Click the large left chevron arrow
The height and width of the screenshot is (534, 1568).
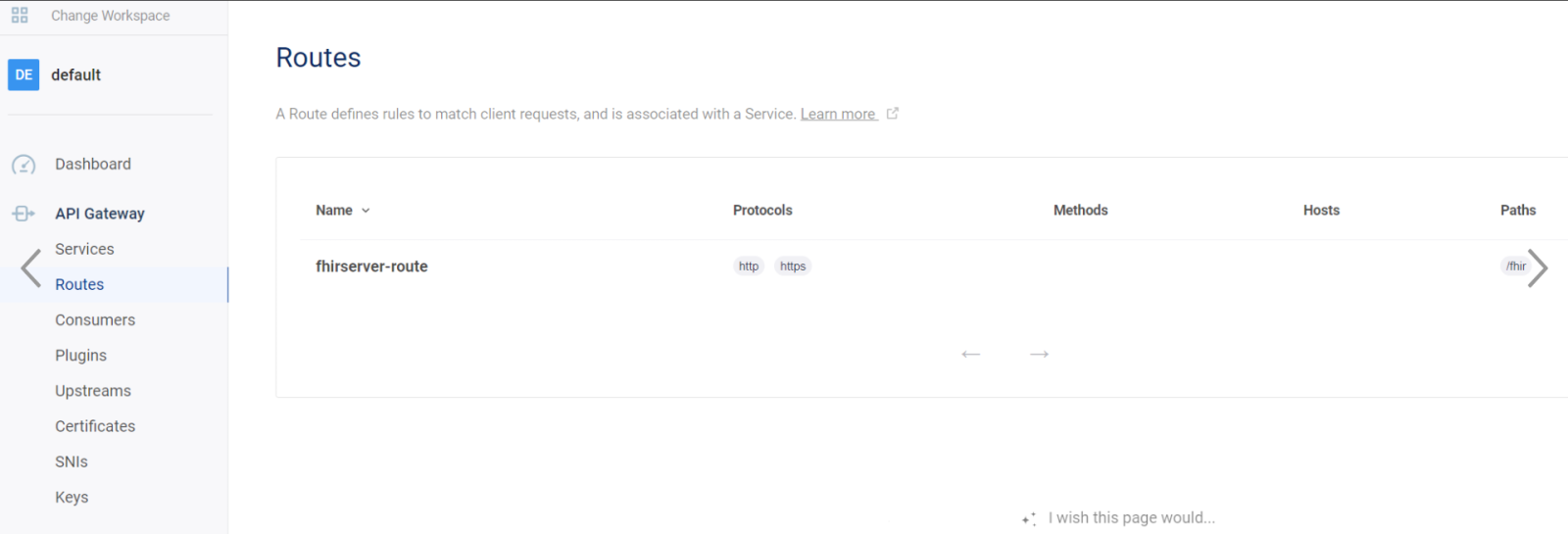31,267
